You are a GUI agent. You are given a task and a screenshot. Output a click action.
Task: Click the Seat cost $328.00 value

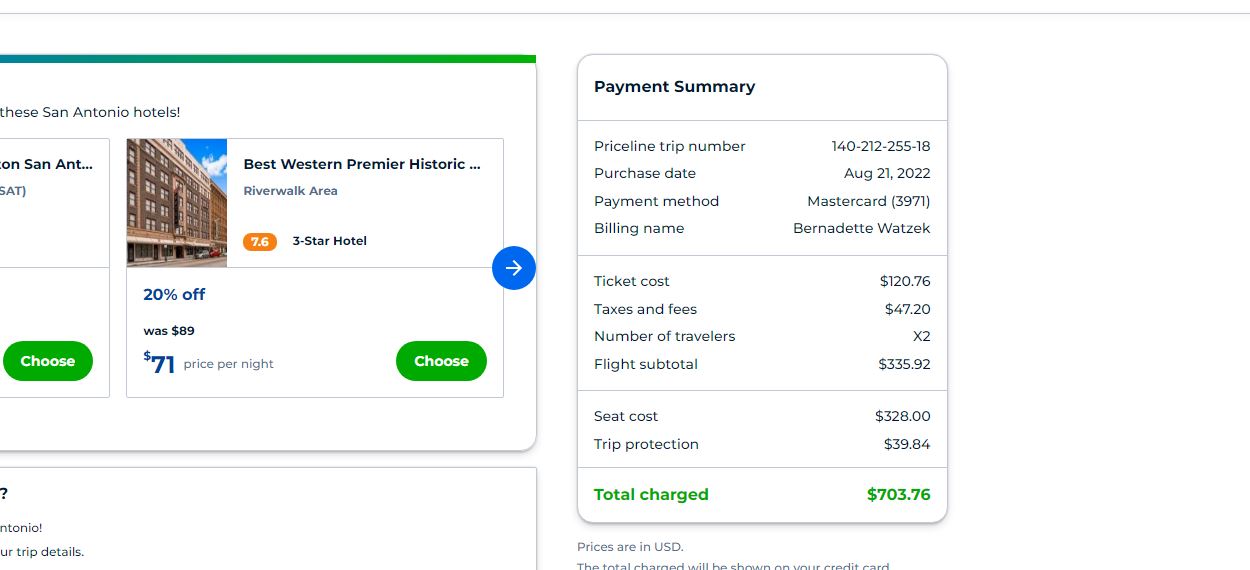pyautogui.click(x=902, y=416)
